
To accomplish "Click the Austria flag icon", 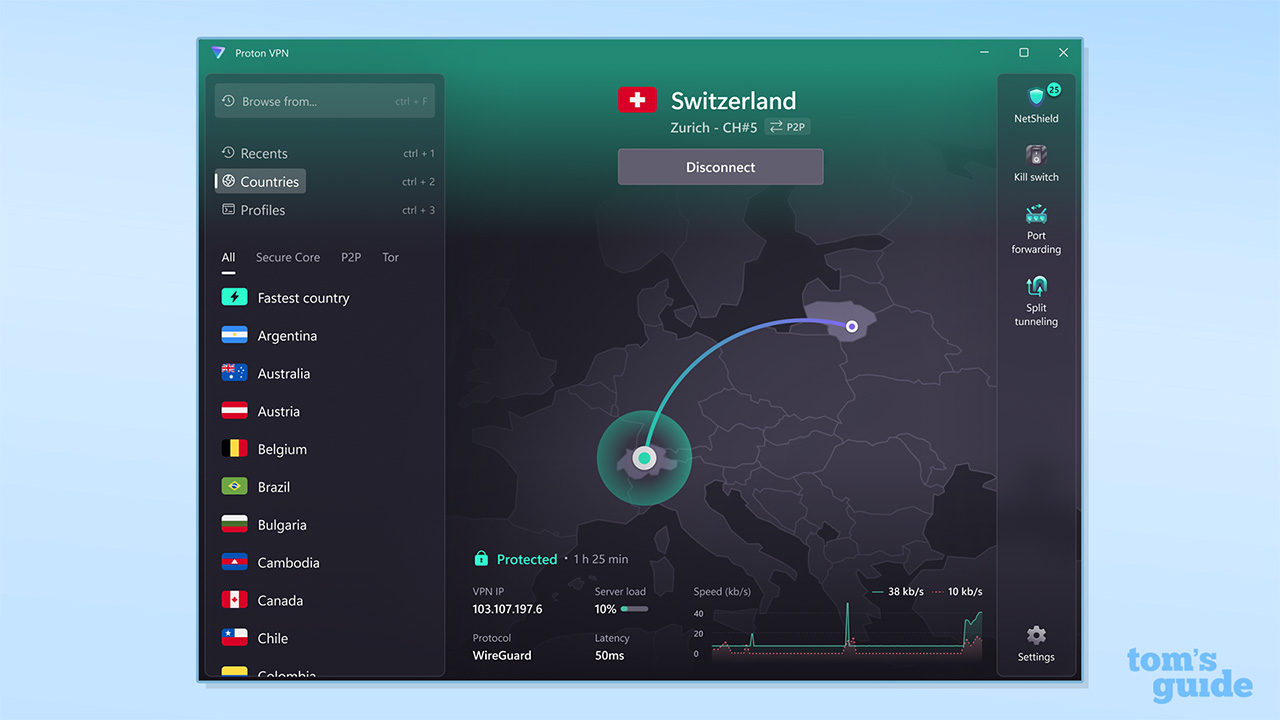I will pos(234,411).
